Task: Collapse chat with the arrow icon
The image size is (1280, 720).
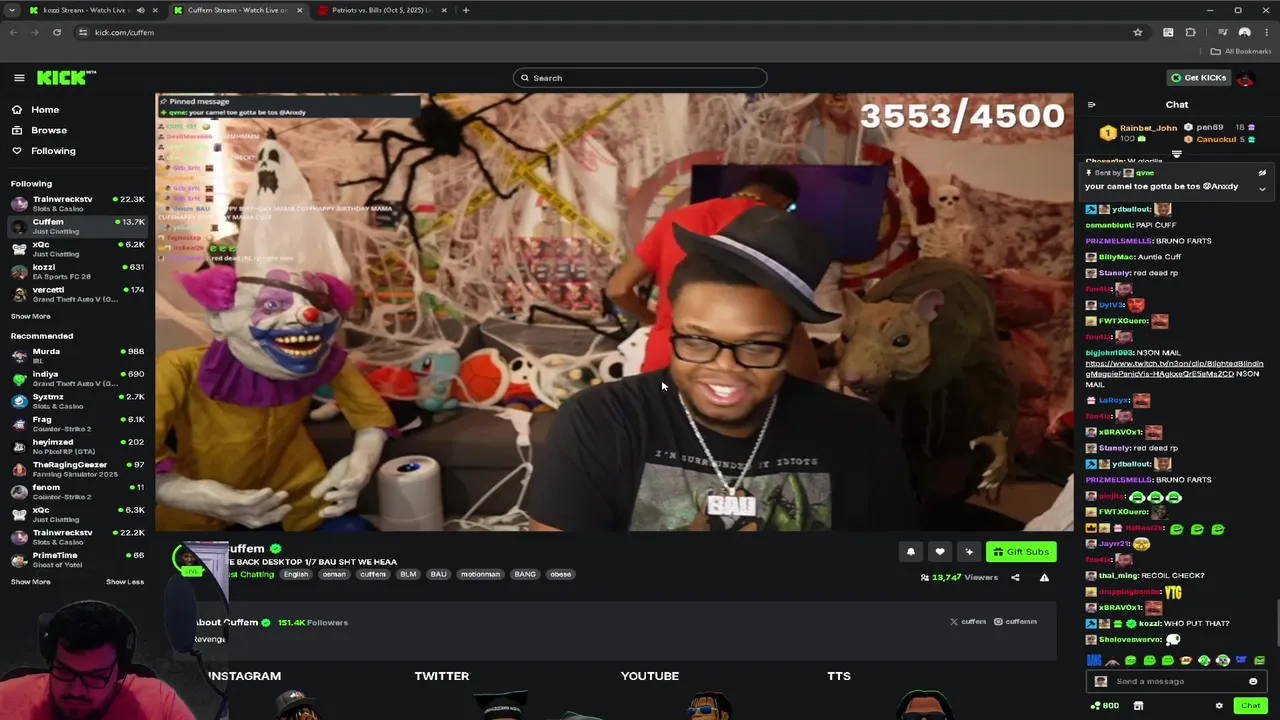Action: (x=1091, y=104)
